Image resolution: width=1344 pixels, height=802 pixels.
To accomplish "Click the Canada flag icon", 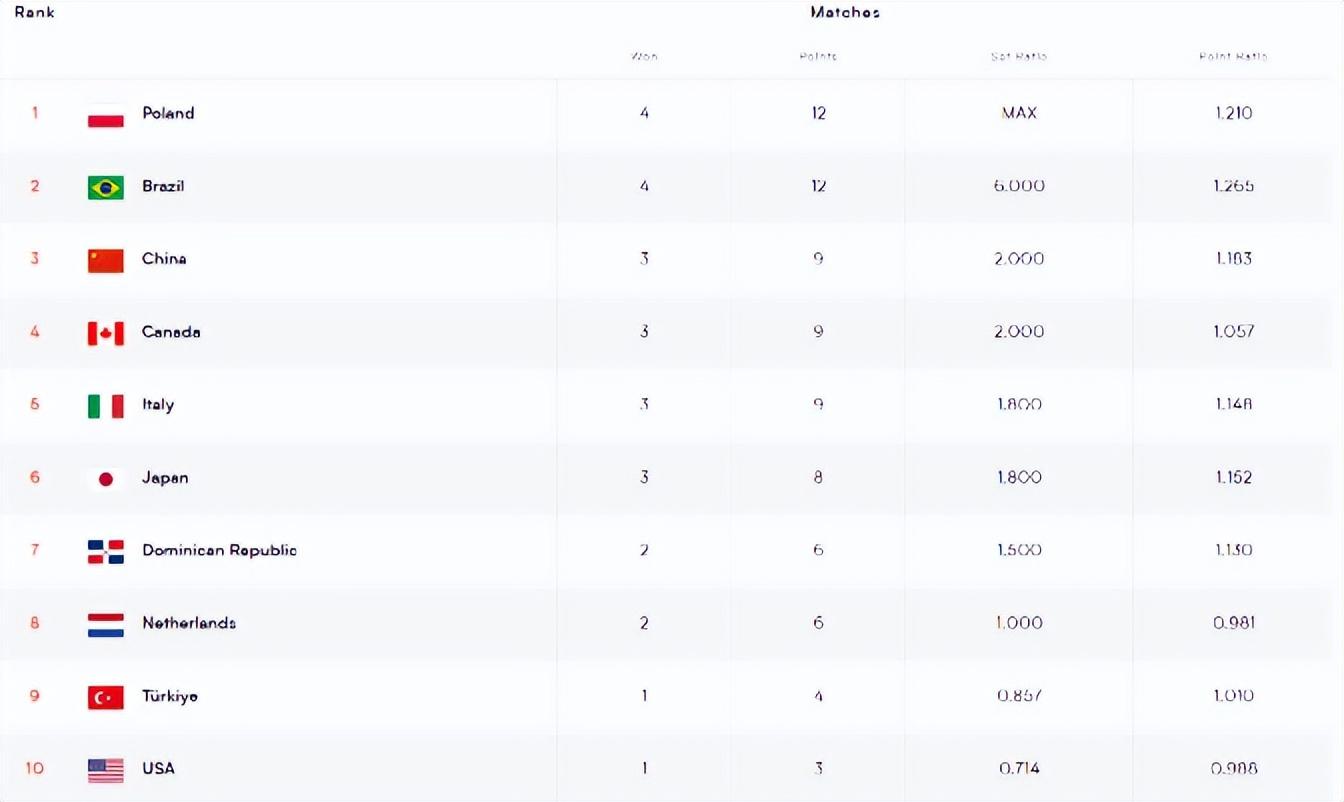I will coord(106,333).
